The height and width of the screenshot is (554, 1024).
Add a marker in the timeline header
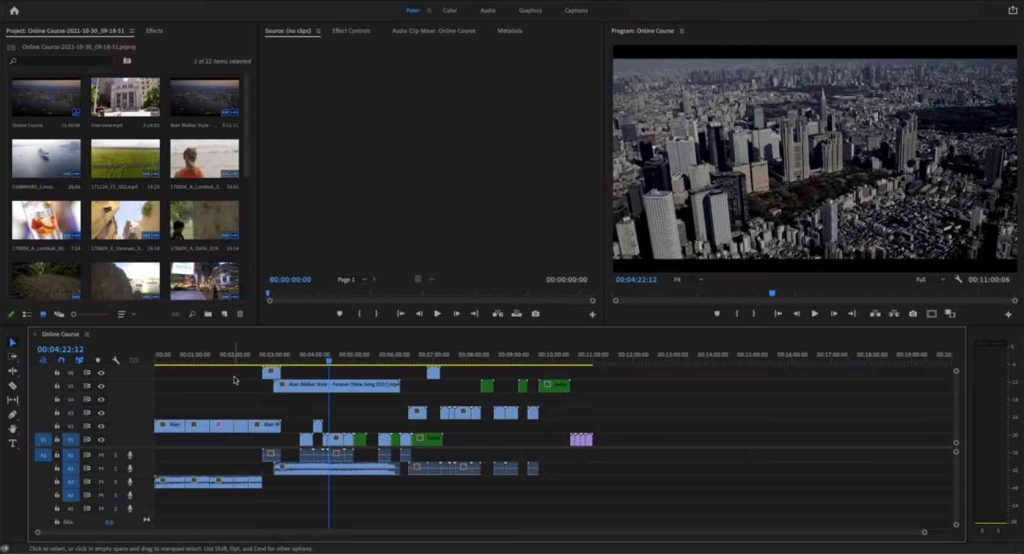pos(98,360)
